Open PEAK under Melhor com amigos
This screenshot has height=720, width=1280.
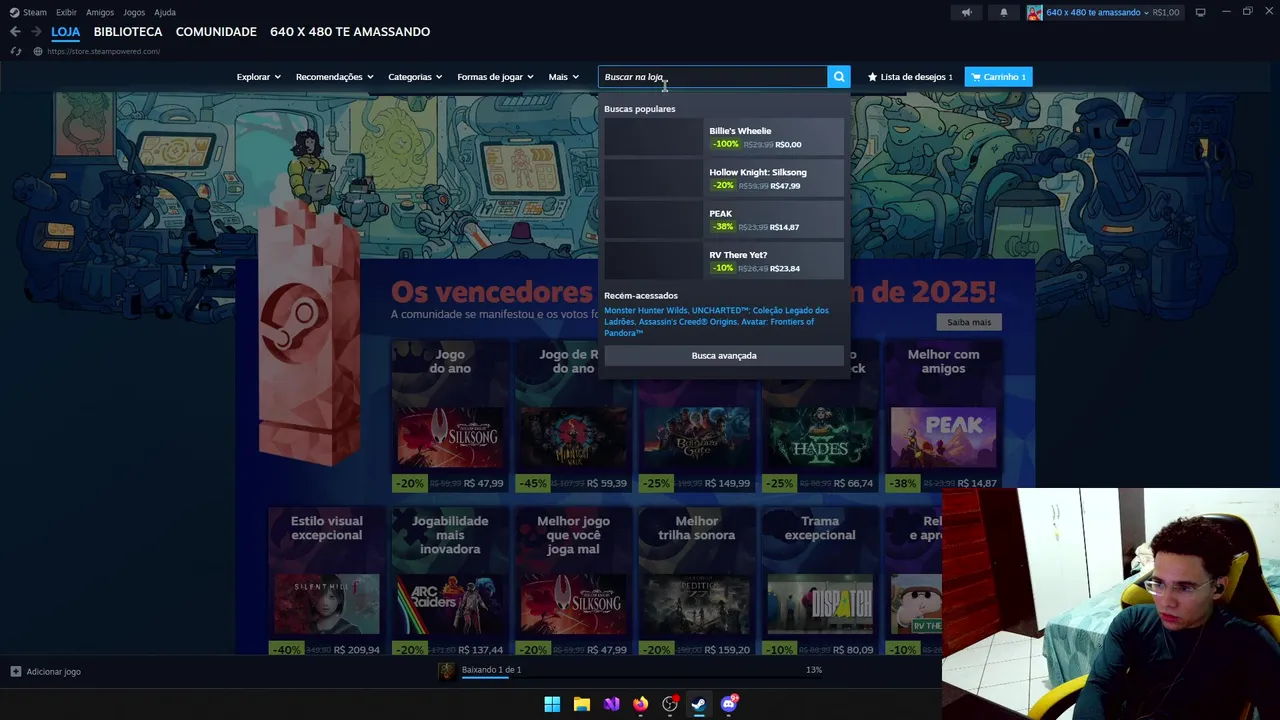coord(943,438)
